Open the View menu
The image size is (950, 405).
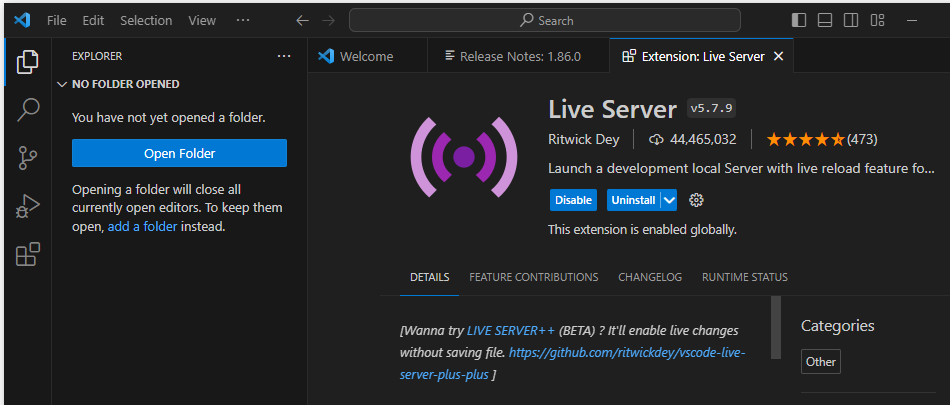pyautogui.click(x=202, y=21)
